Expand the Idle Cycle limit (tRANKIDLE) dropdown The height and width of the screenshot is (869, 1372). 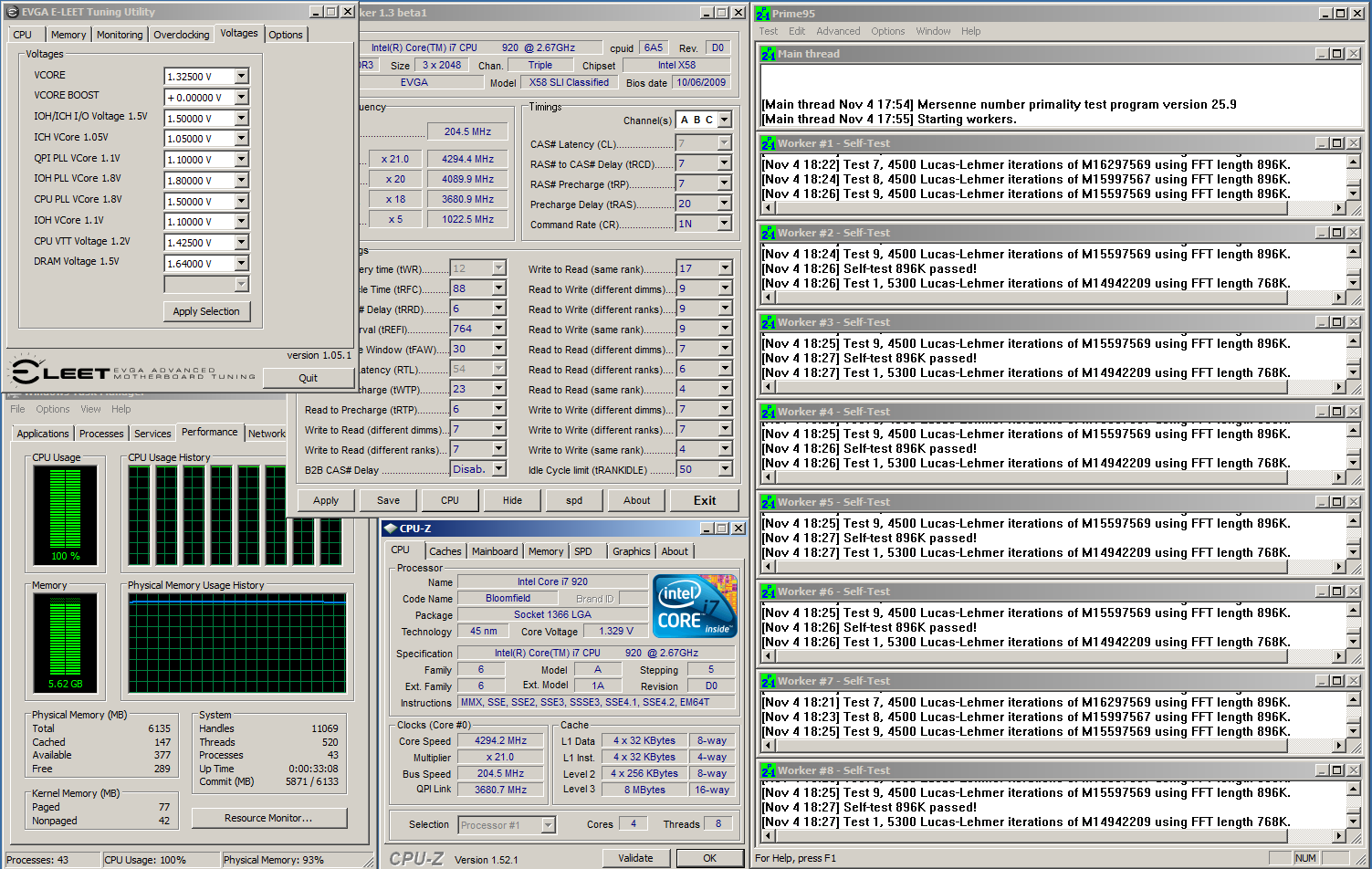[726, 469]
